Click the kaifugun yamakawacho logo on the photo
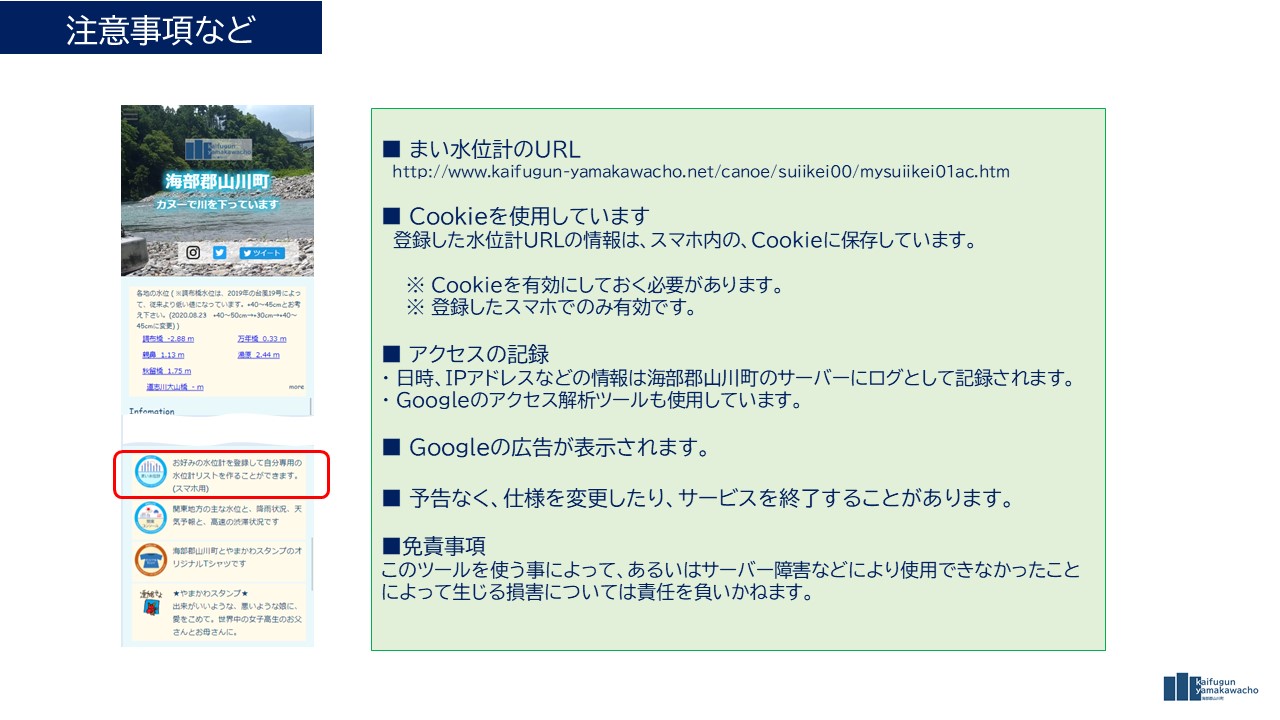This screenshot has width=1280, height=720. [x=217, y=150]
